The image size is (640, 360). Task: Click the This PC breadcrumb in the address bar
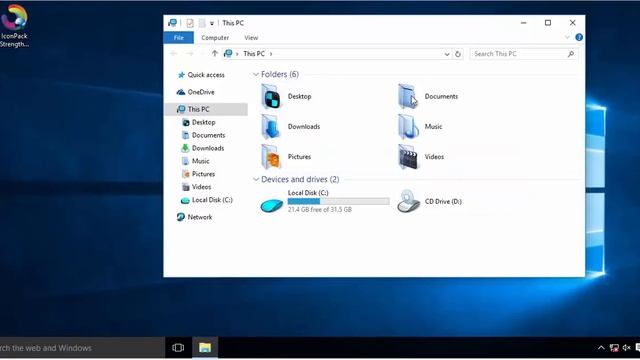pos(254,54)
